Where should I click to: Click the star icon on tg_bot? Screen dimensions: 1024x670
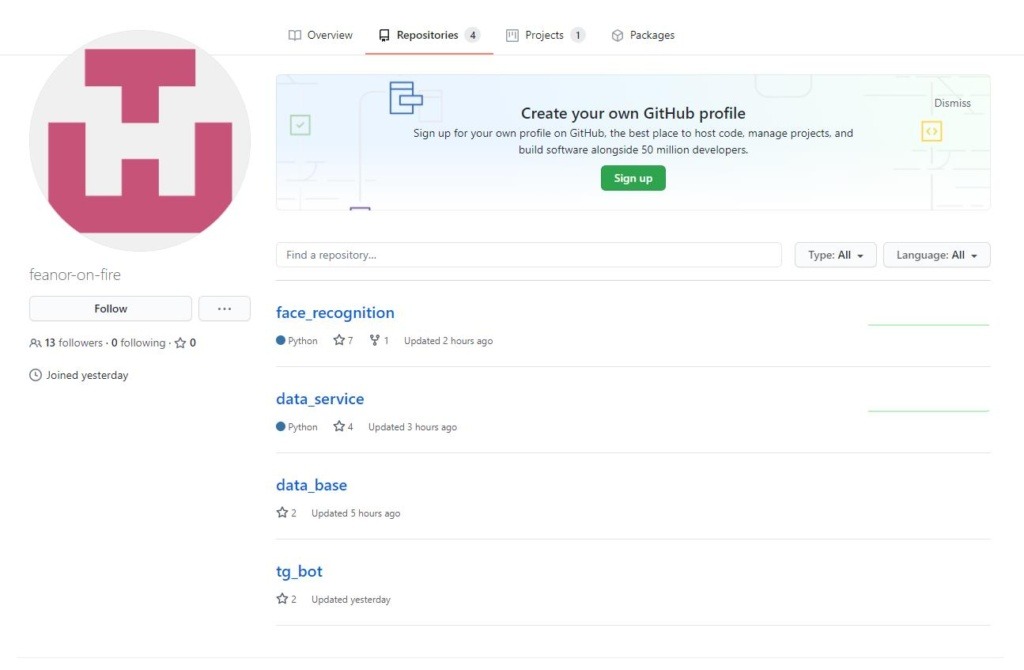tap(282, 599)
